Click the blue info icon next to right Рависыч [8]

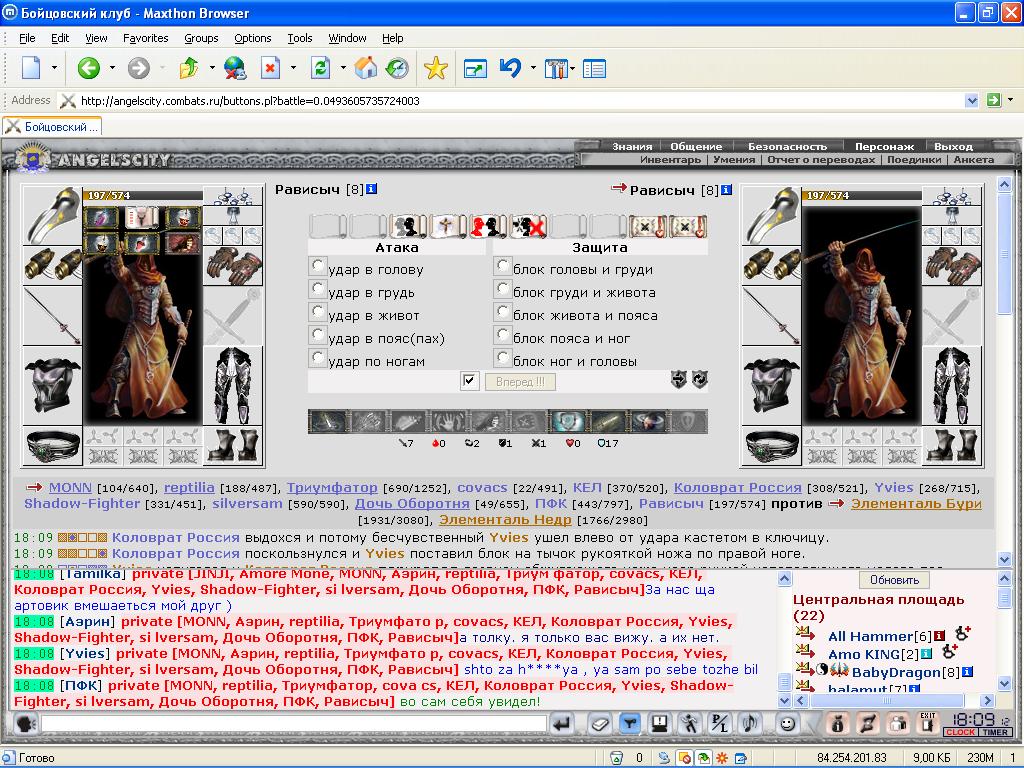[x=726, y=190]
